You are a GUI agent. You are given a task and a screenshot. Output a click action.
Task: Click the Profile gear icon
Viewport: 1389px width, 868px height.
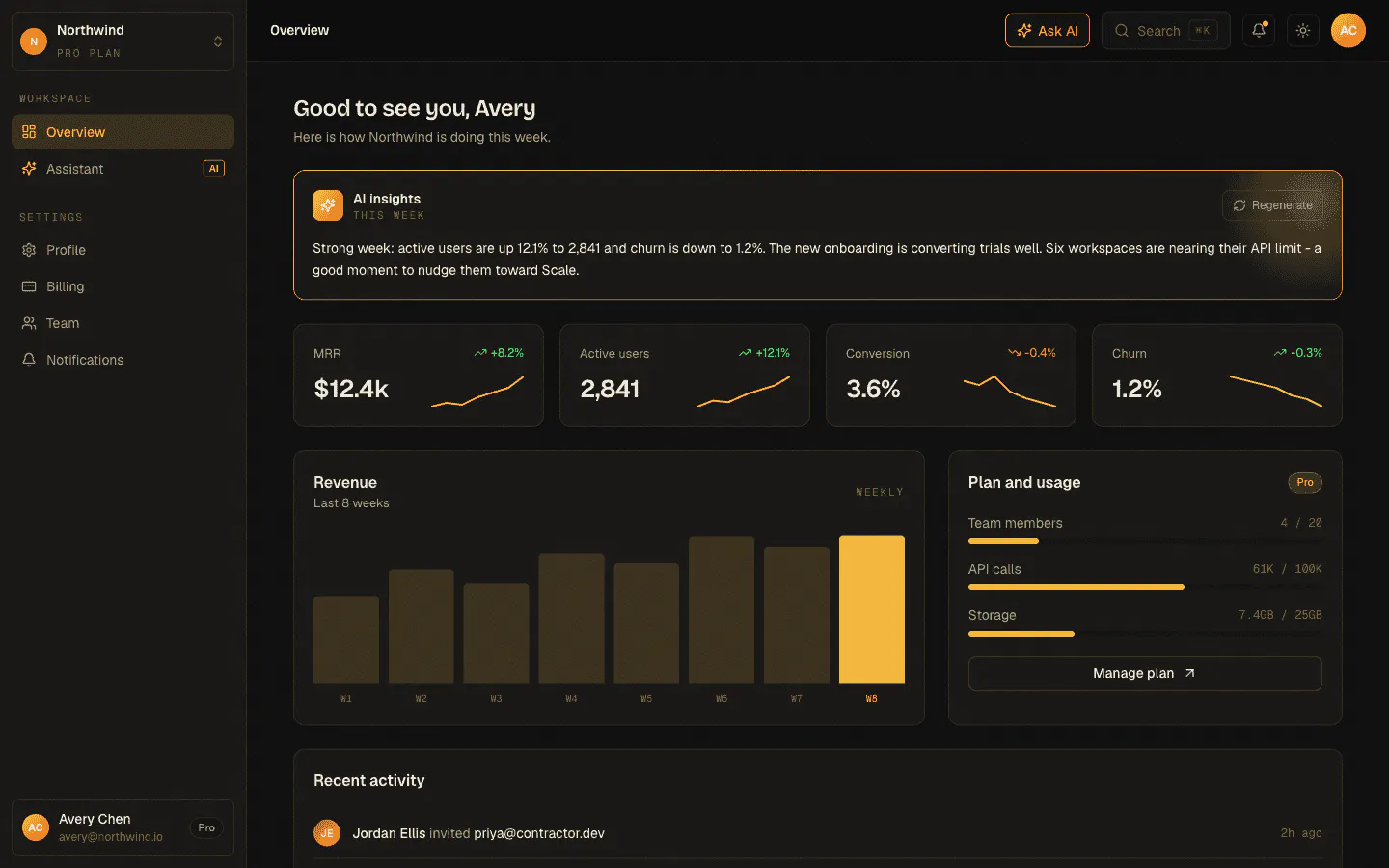point(29,250)
